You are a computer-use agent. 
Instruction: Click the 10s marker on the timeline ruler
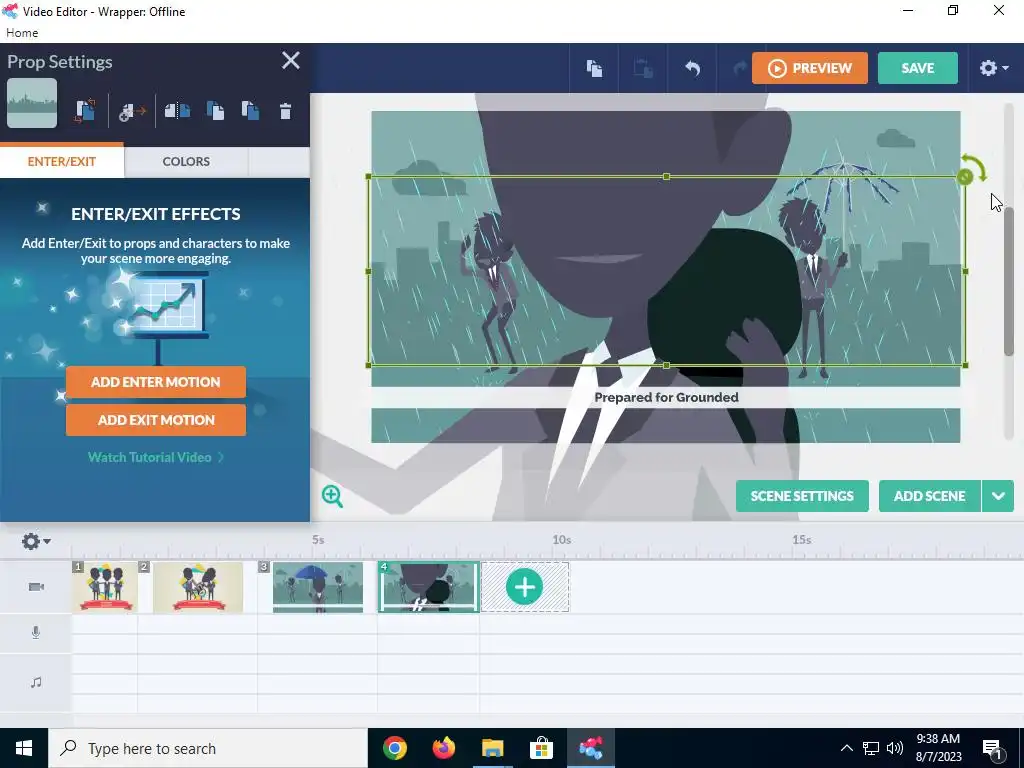pos(562,539)
